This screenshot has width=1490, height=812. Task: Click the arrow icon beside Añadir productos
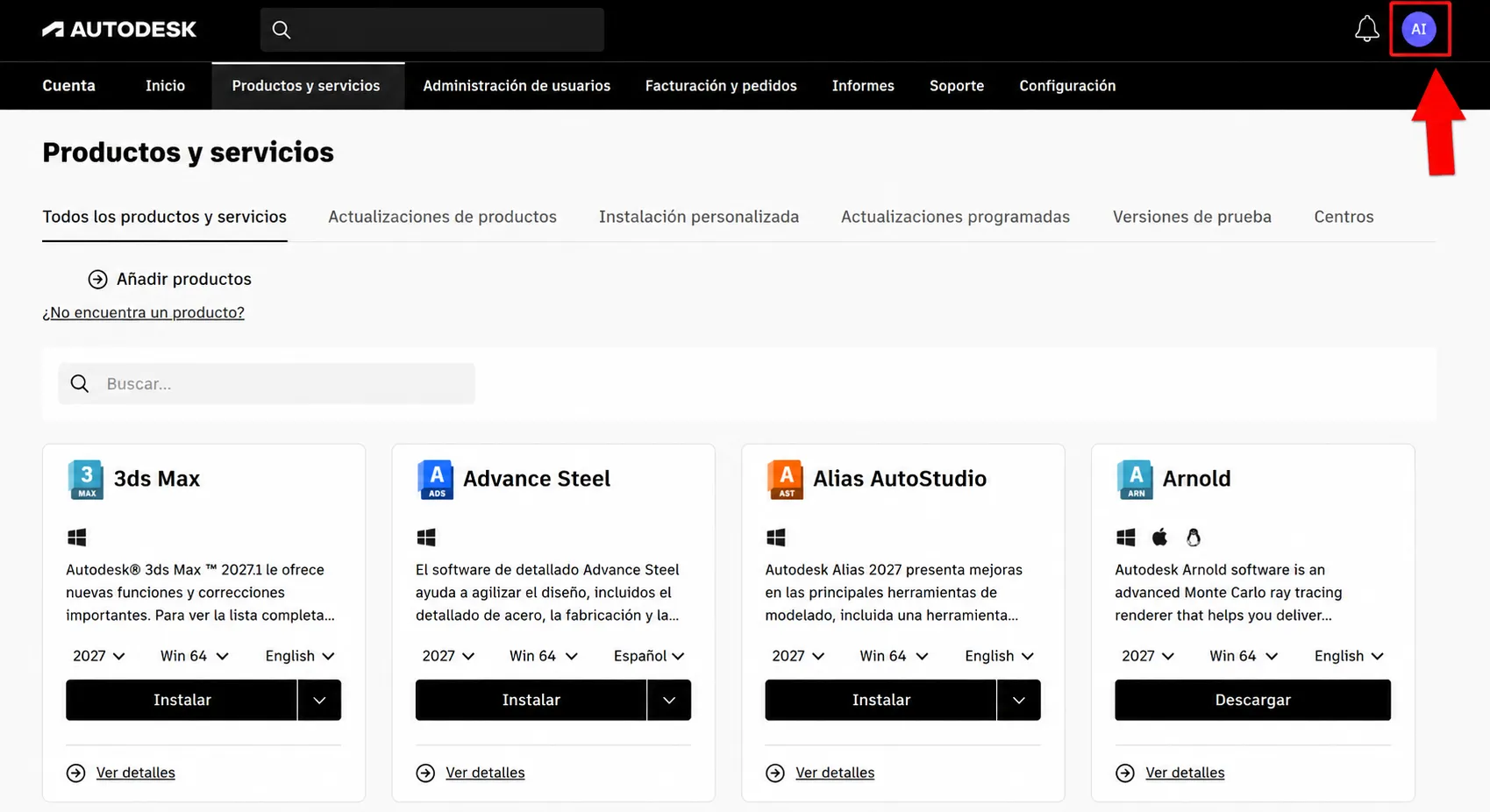97,279
